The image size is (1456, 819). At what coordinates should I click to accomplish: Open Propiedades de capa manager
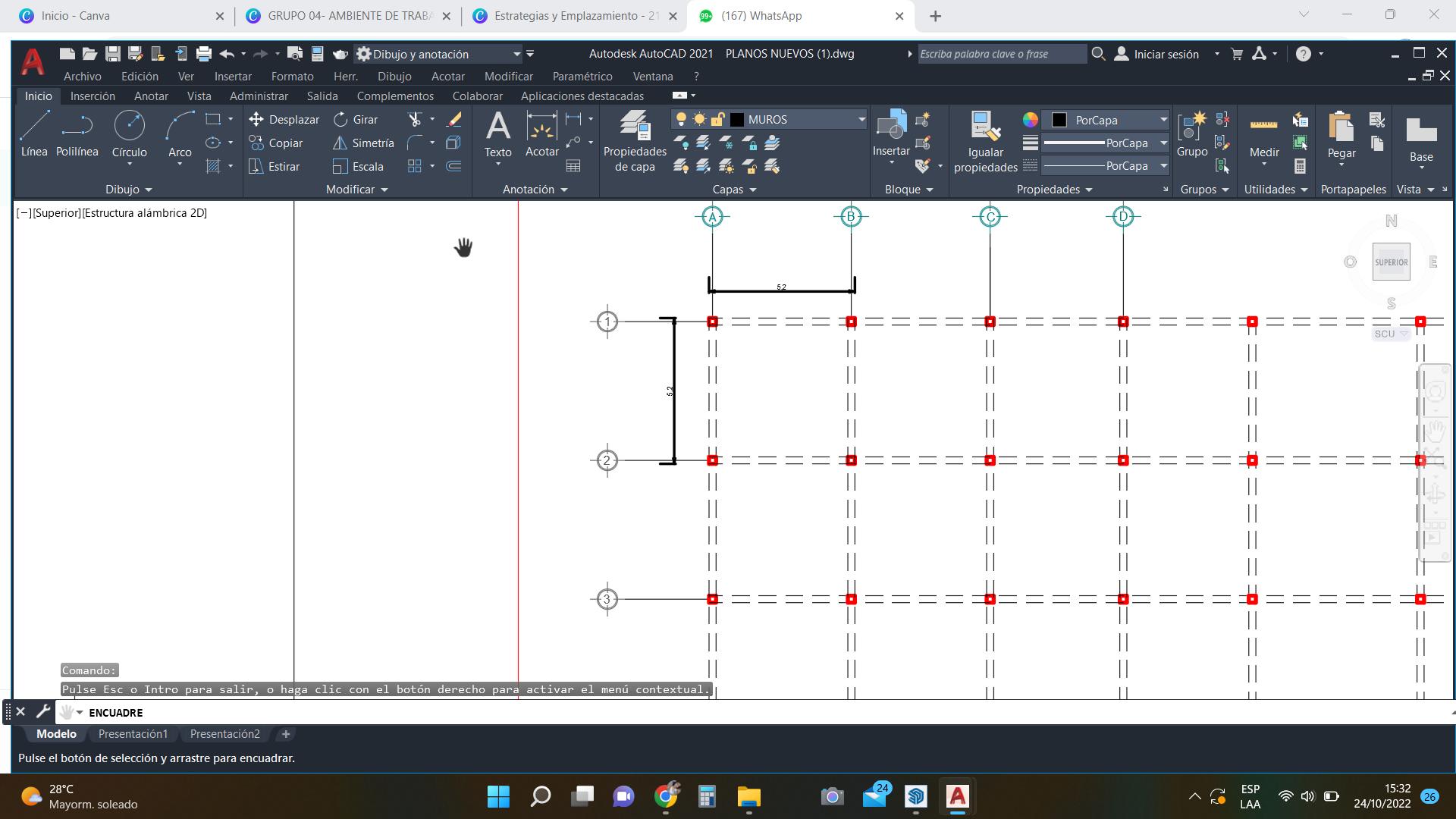[635, 141]
